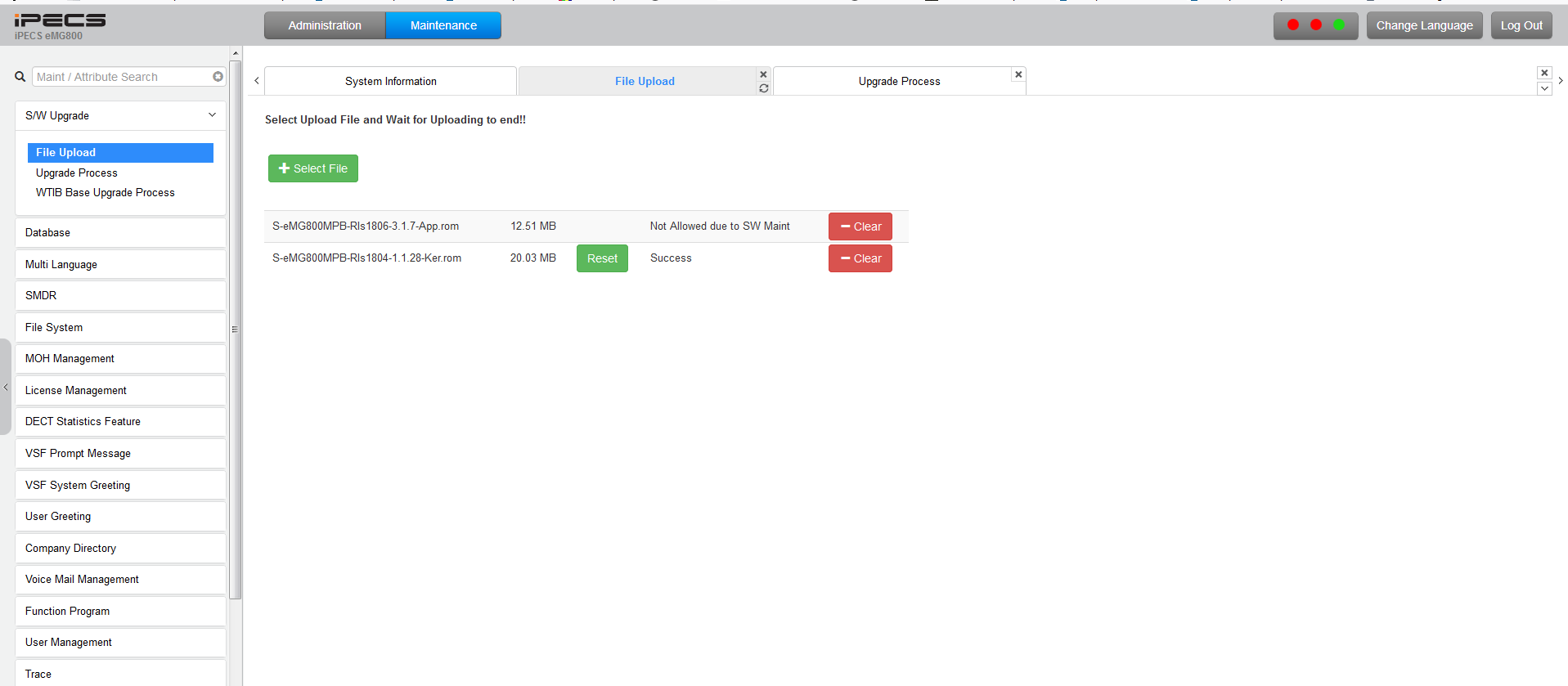Screen dimensions: 1568x686
Task: Clear the App.rom uploaded file
Action: (x=860, y=226)
